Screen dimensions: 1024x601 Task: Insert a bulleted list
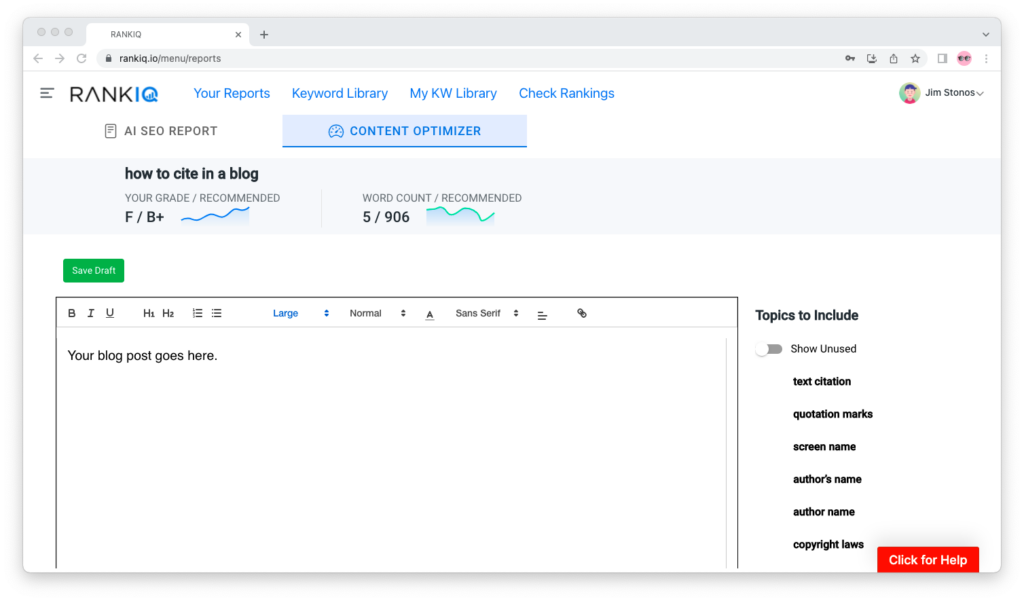(x=217, y=313)
